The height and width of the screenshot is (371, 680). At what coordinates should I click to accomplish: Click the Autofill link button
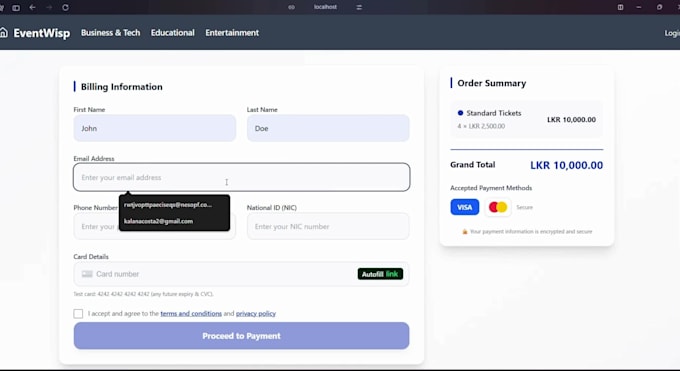380,274
